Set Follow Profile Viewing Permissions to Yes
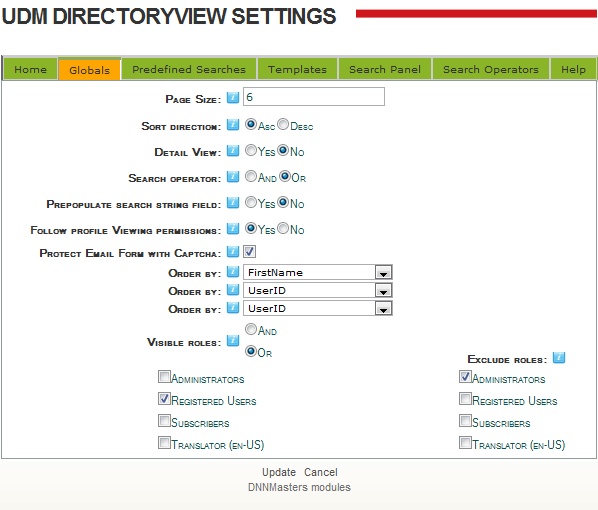Image resolution: width=598 pixels, height=510 pixels. (x=251, y=228)
